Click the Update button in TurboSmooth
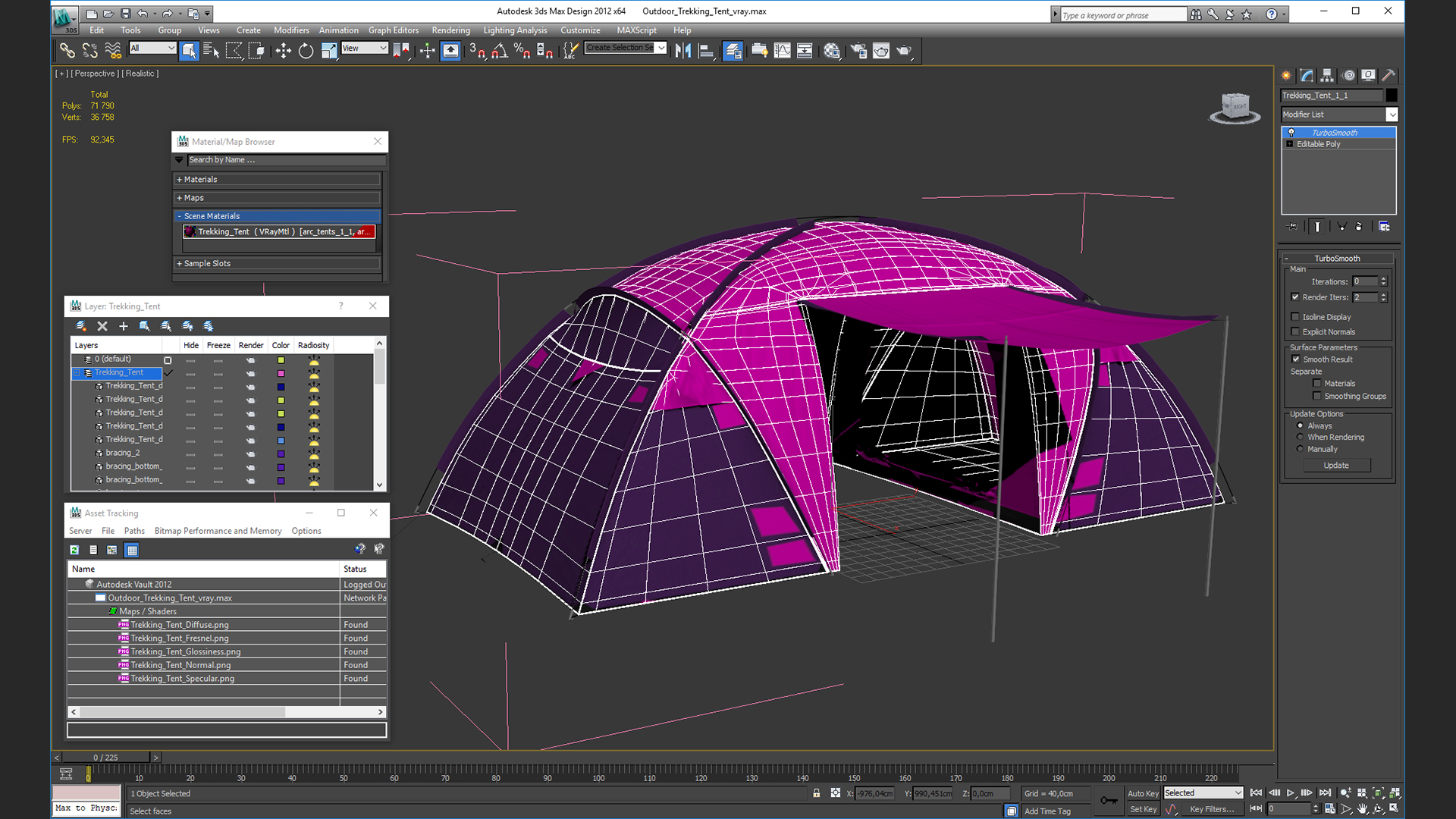The image size is (1456, 819). point(1336,466)
